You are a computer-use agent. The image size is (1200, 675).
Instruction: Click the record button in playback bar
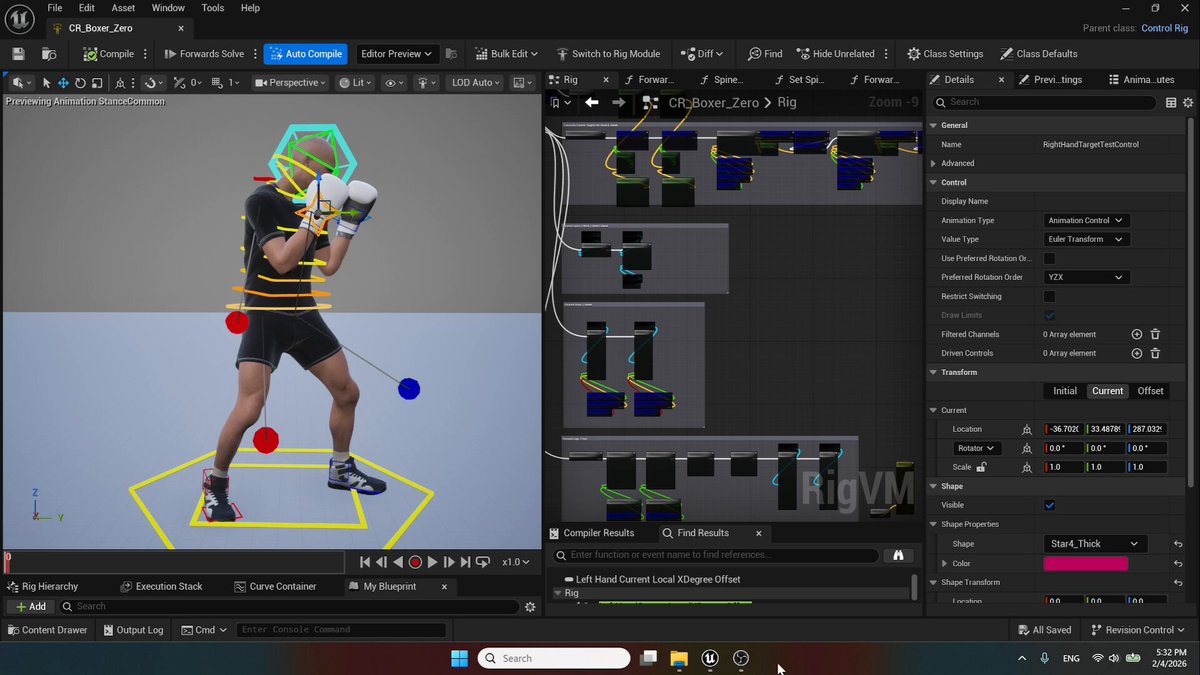(x=415, y=563)
